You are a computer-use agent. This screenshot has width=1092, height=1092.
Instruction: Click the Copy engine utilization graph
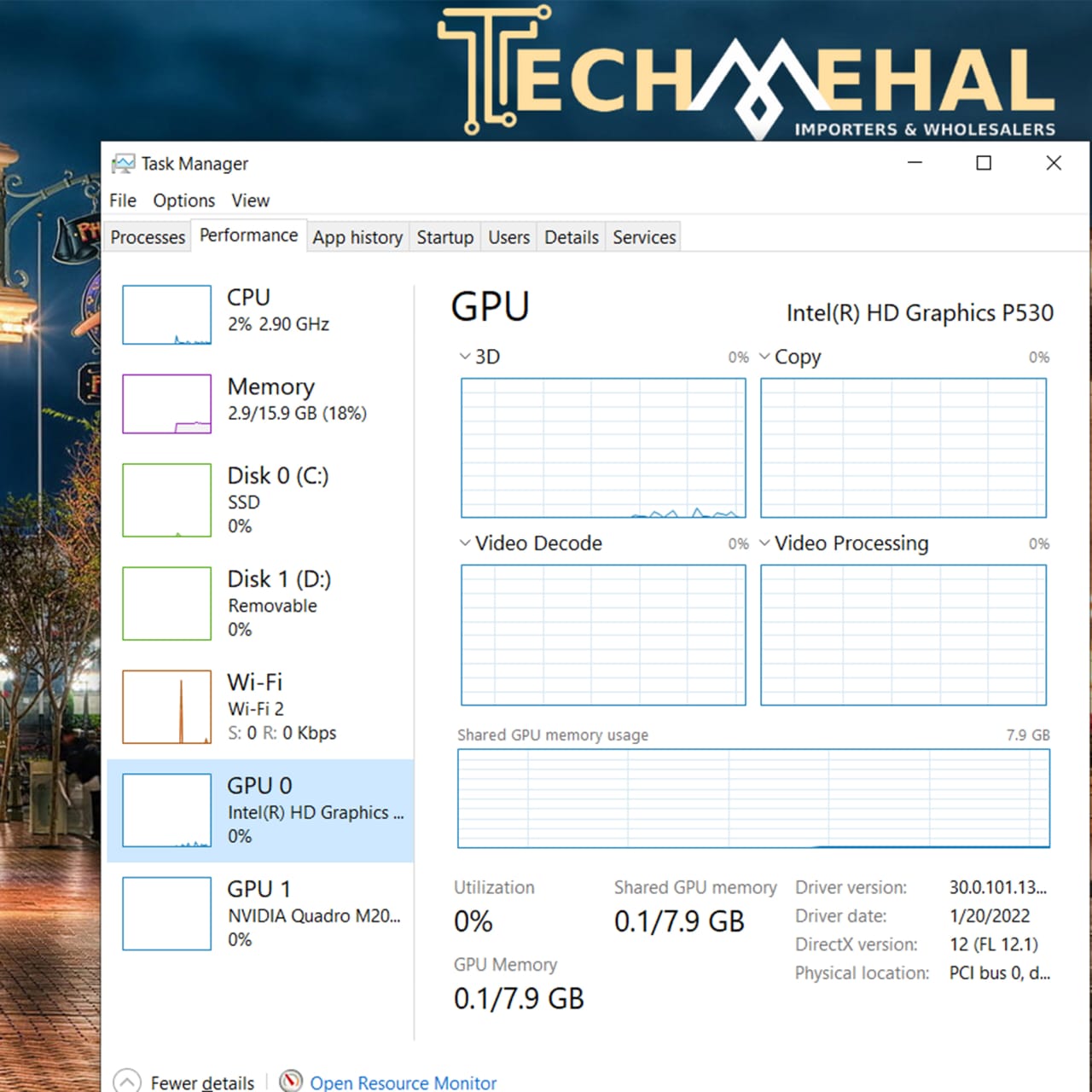click(x=903, y=448)
